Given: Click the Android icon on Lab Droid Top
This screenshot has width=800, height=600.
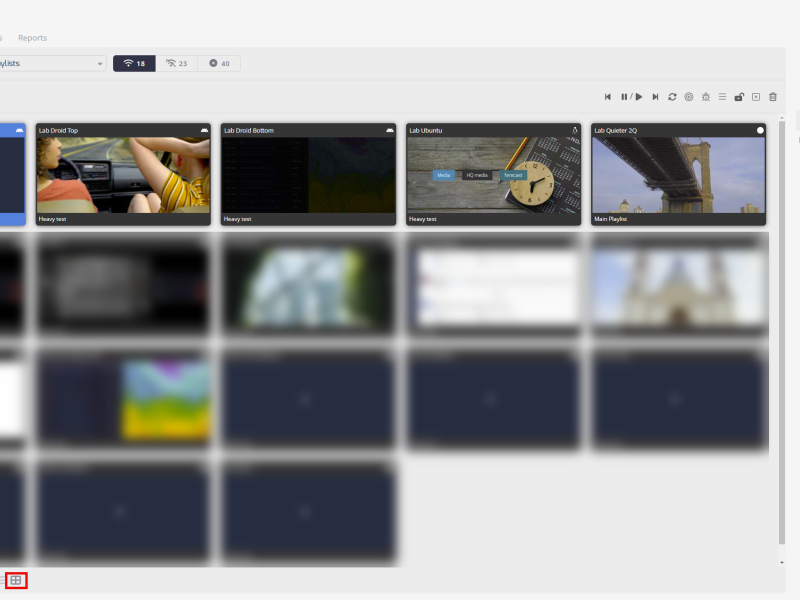Looking at the screenshot, I should pos(204,130).
